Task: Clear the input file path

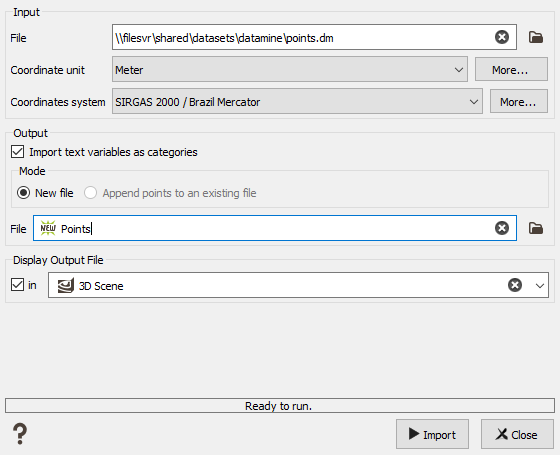Action: point(501,37)
